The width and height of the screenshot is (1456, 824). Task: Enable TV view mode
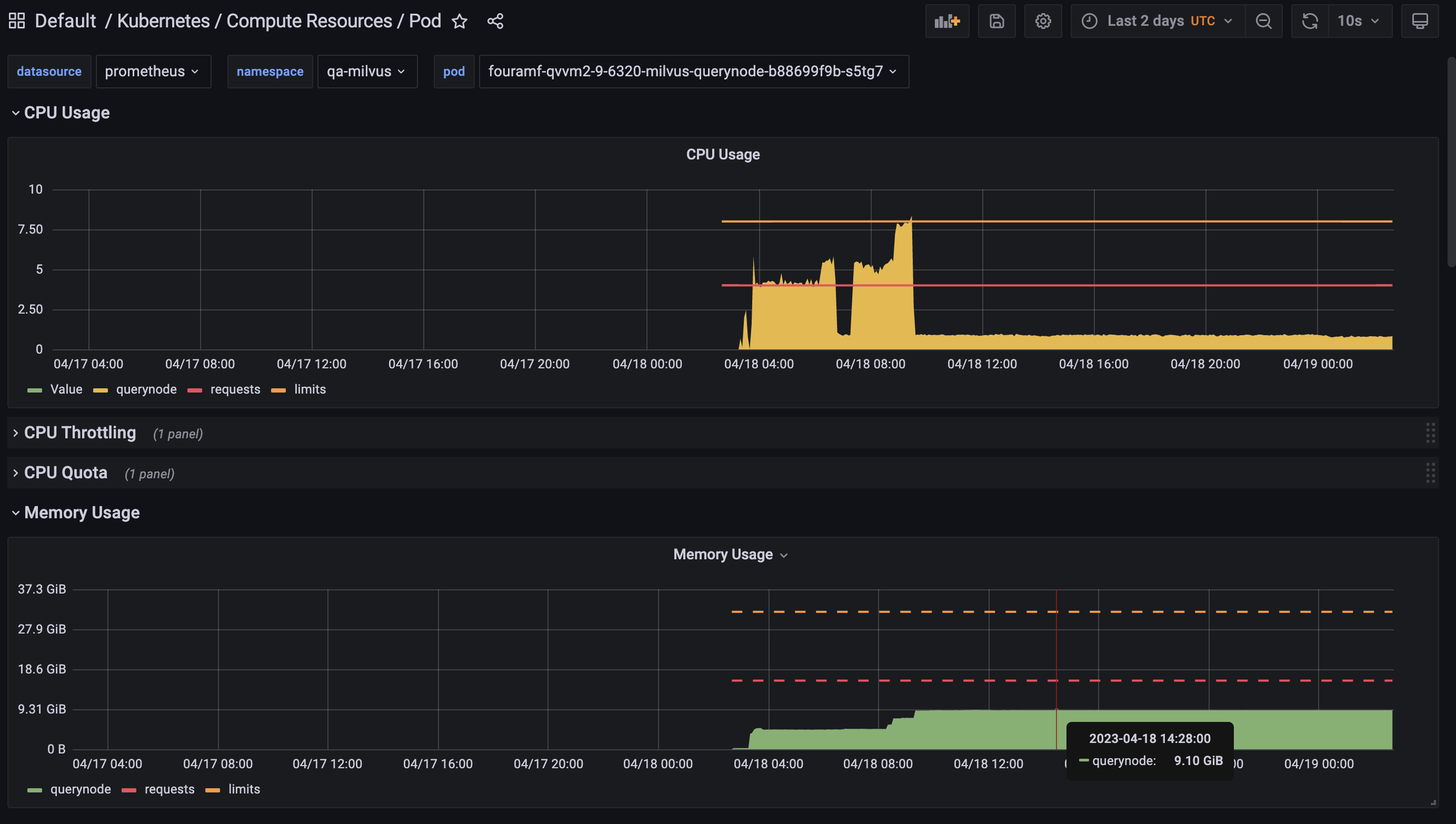pyautogui.click(x=1420, y=21)
